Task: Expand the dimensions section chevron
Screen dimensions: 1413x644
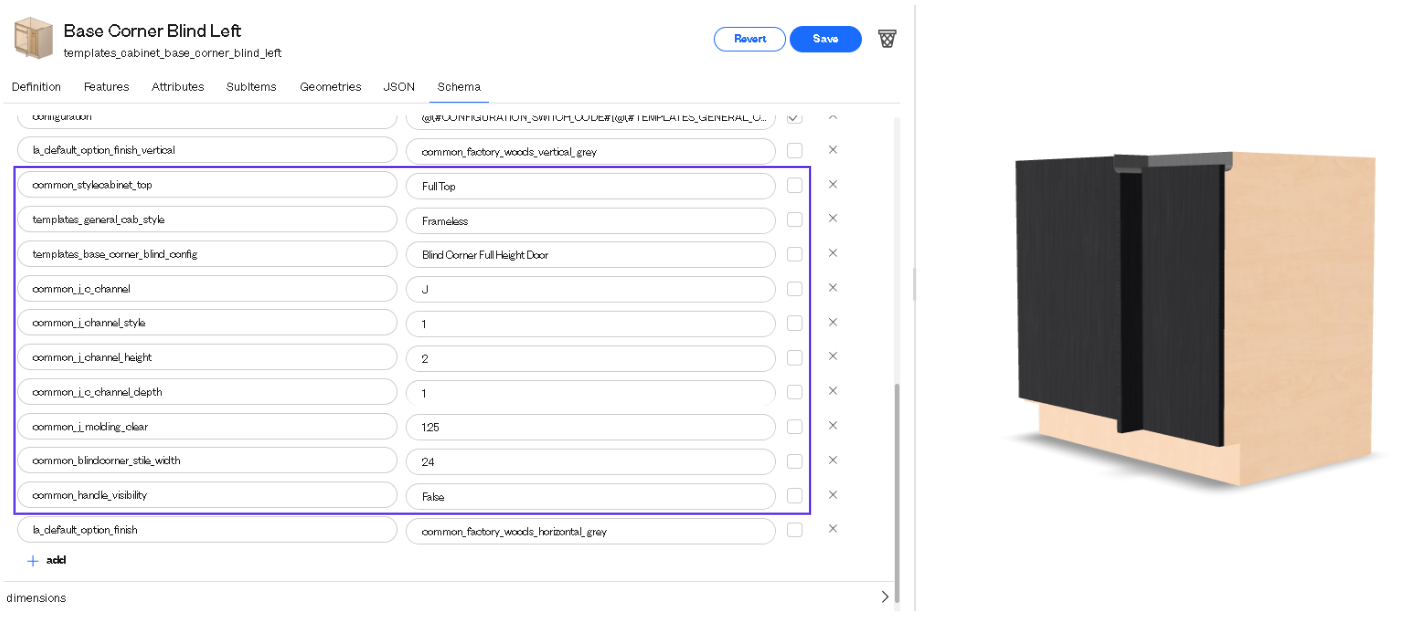Action: tap(884, 597)
